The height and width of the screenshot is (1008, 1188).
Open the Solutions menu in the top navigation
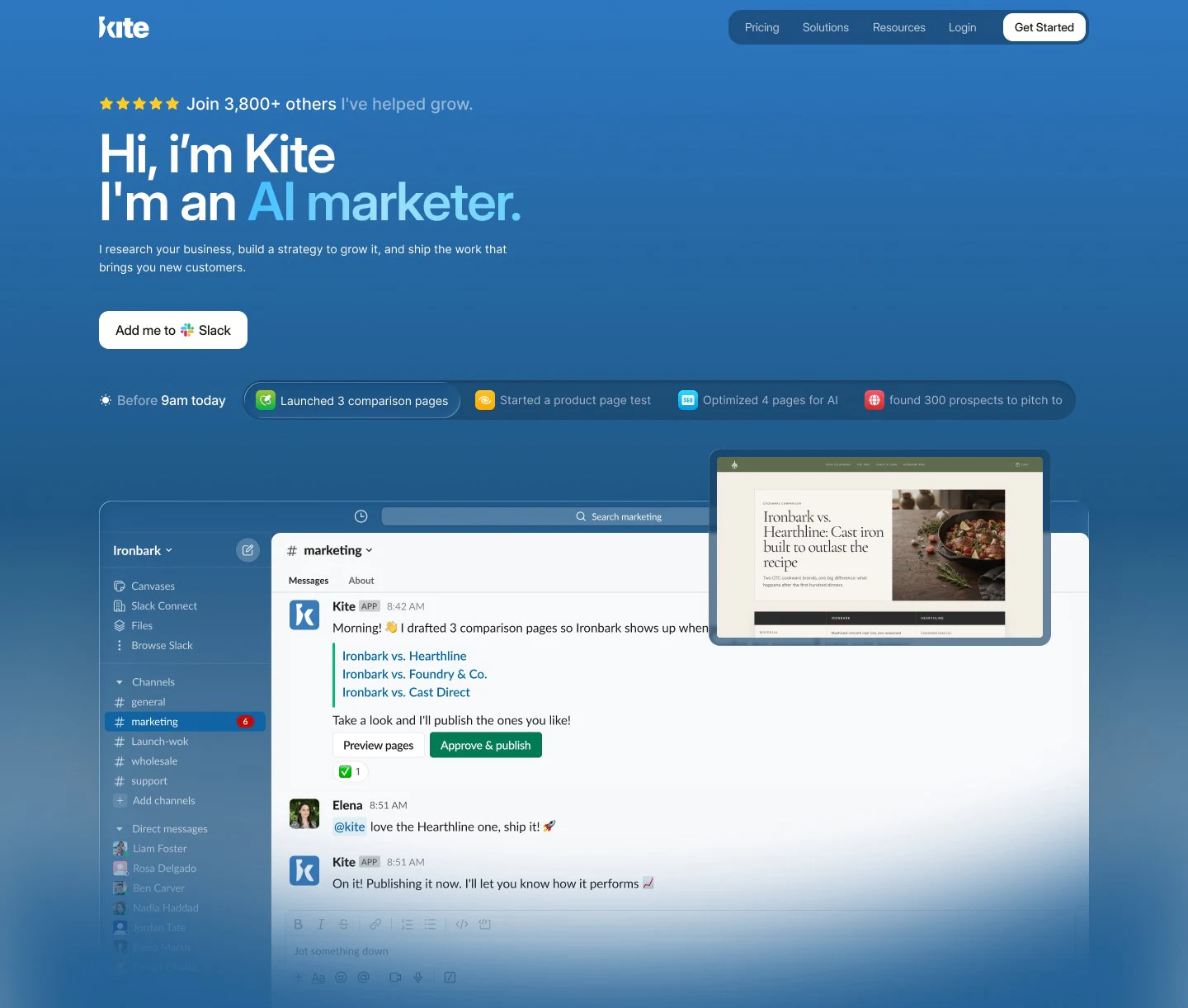826,27
